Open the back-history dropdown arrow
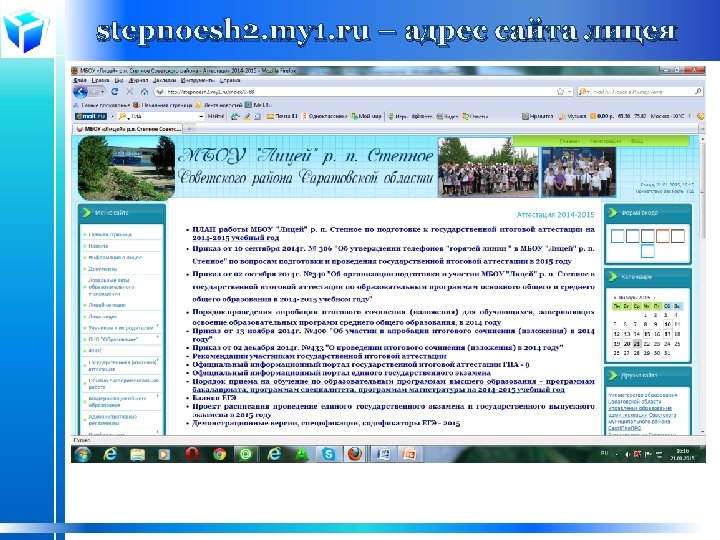This screenshot has height=540, width=720. 102,92
